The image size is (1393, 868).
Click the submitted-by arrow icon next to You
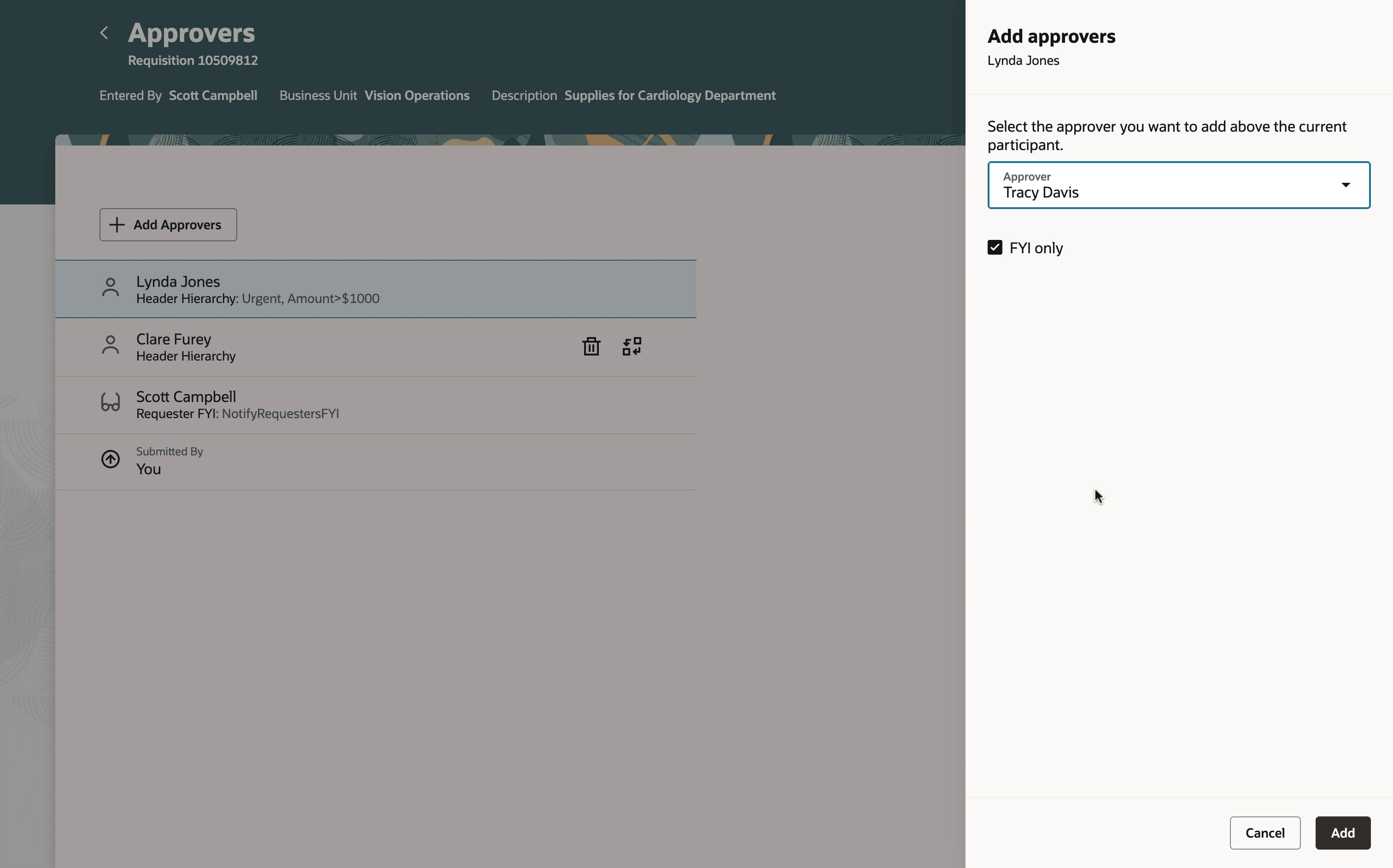point(110,459)
